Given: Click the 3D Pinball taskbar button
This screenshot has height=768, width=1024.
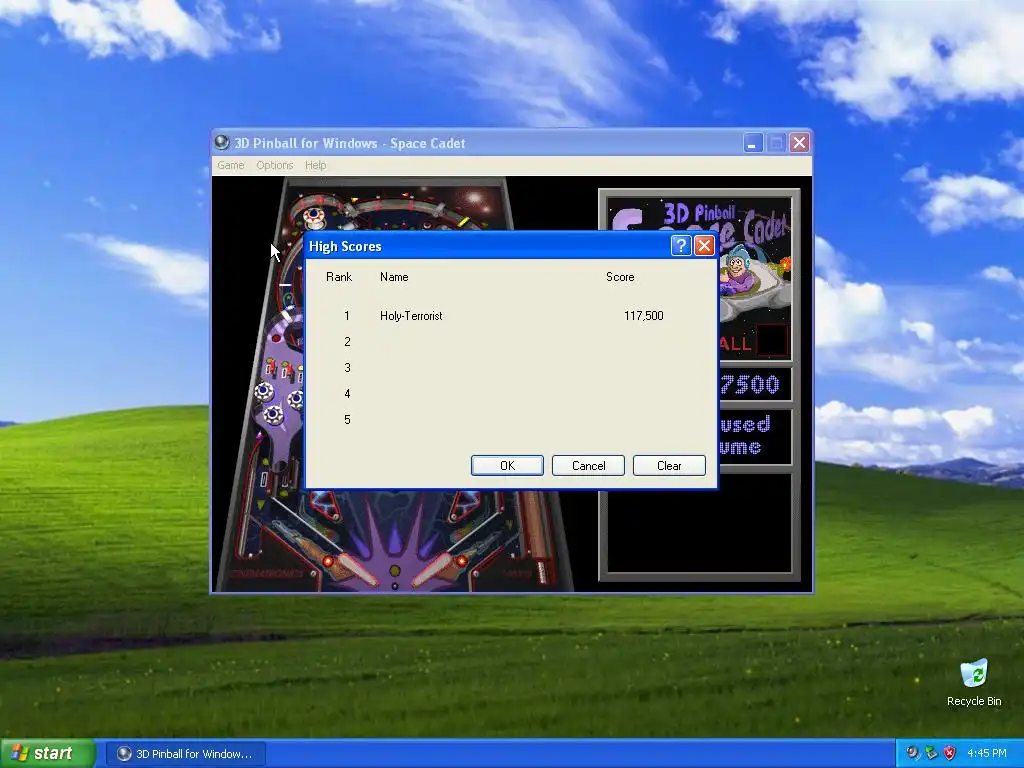Looking at the screenshot, I should coord(185,754).
